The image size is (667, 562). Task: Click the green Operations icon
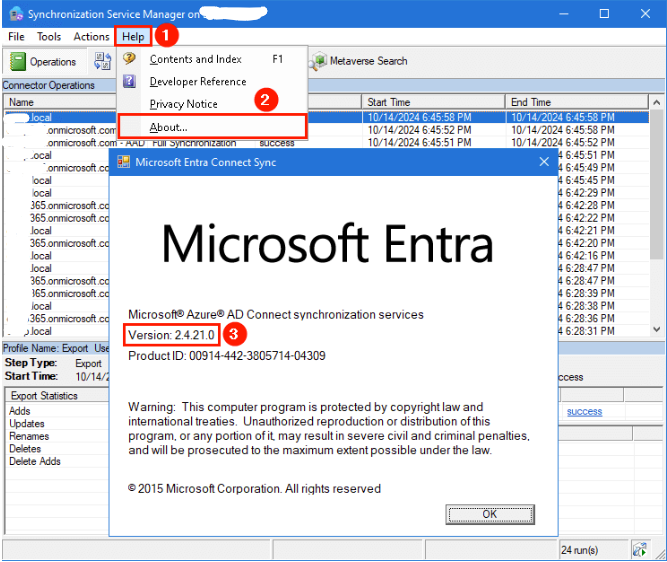[18, 62]
